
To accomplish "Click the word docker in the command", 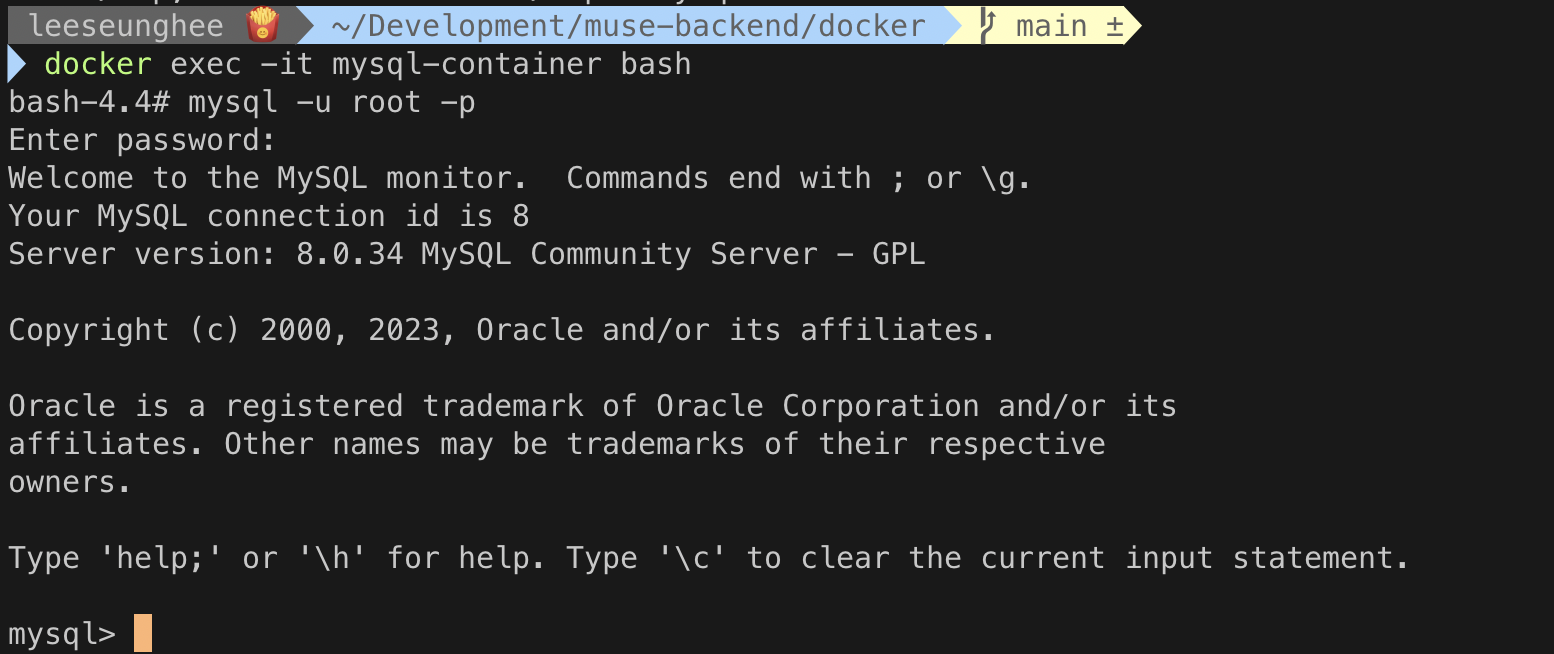I will click(98, 64).
